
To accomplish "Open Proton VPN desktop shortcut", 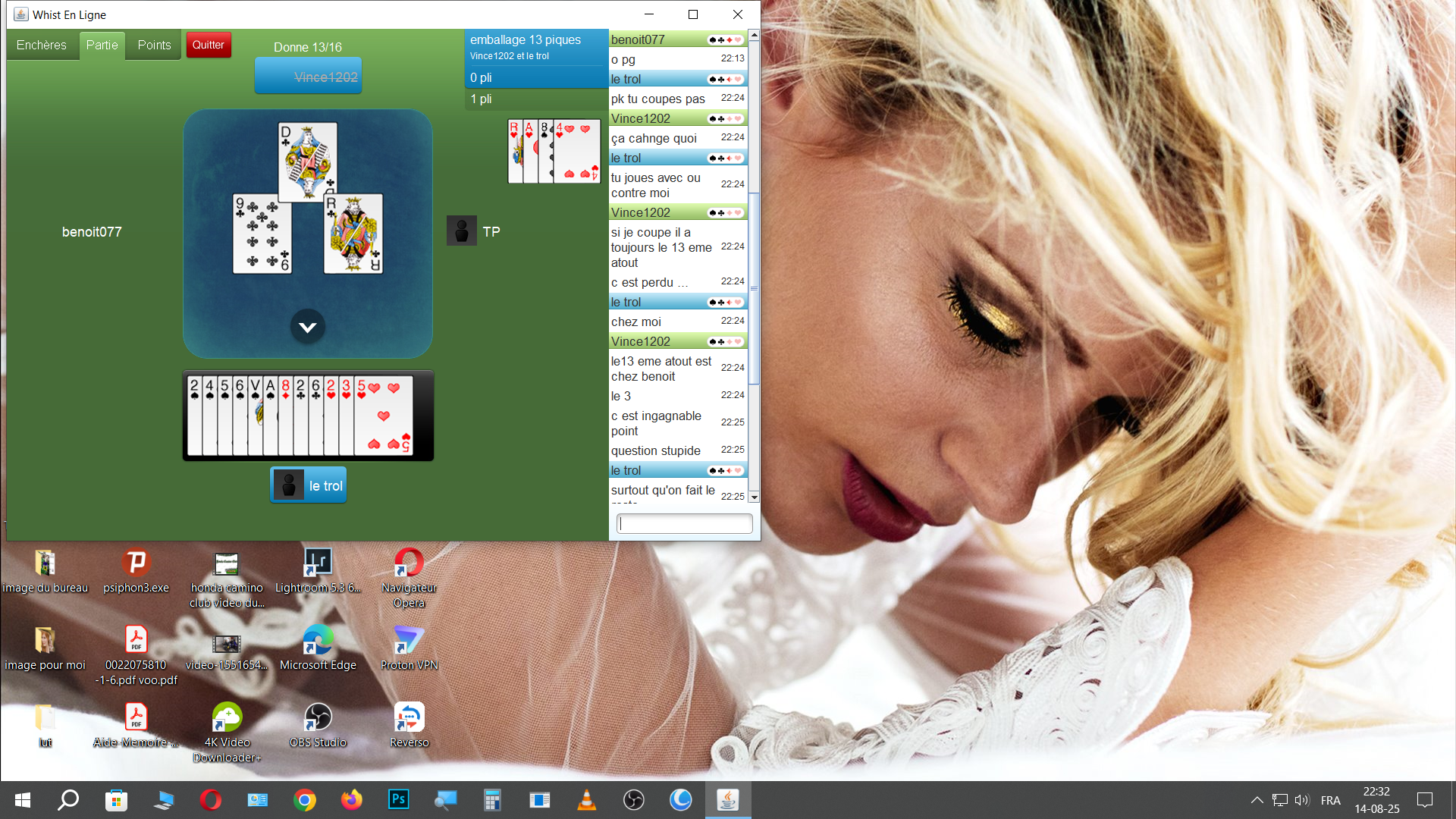I will click(409, 640).
